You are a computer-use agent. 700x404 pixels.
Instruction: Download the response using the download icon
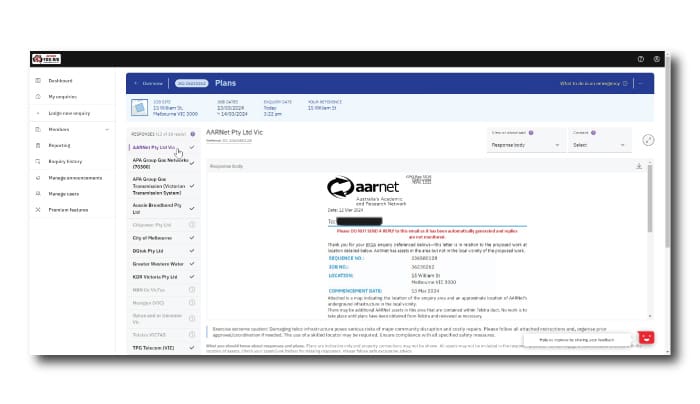[x=638, y=166]
